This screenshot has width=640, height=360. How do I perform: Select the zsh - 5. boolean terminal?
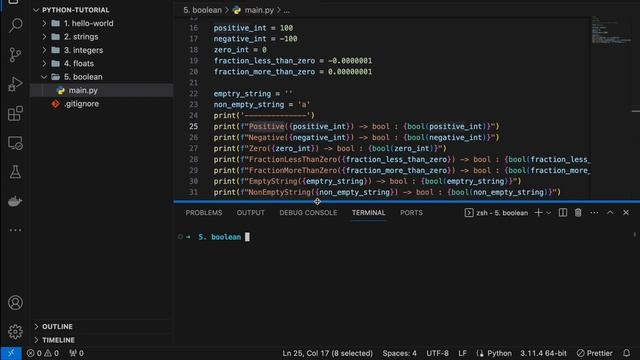[x=496, y=213]
